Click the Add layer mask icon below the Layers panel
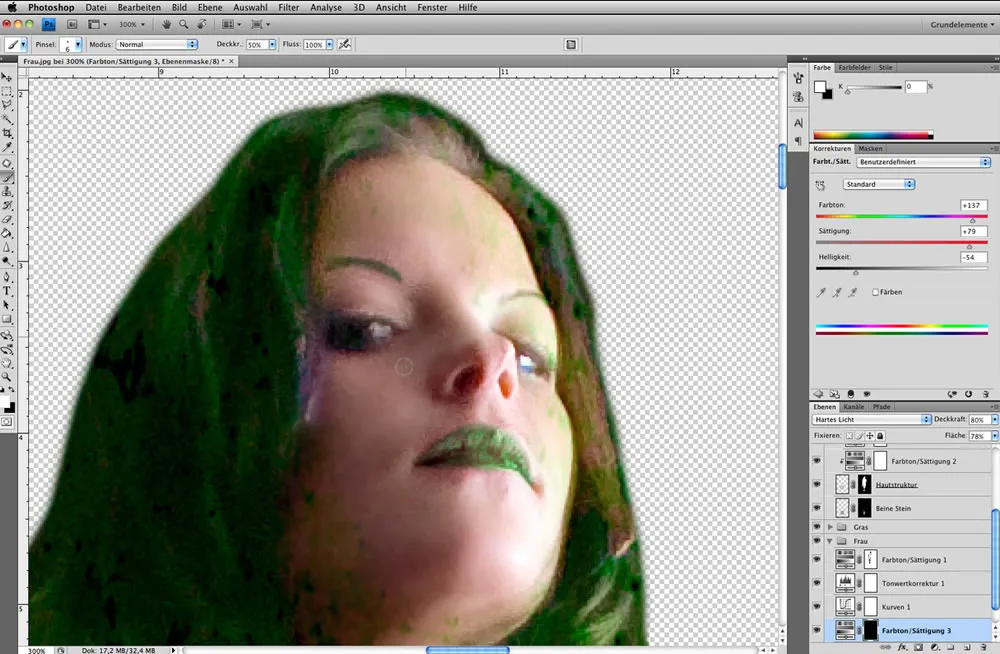1000x654 pixels. 918,647
